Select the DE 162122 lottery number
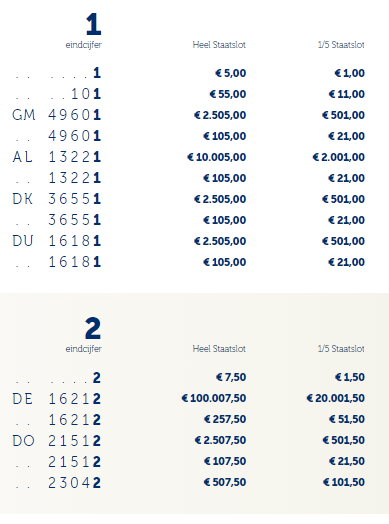The image size is (389, 524). tap(56, 399)
